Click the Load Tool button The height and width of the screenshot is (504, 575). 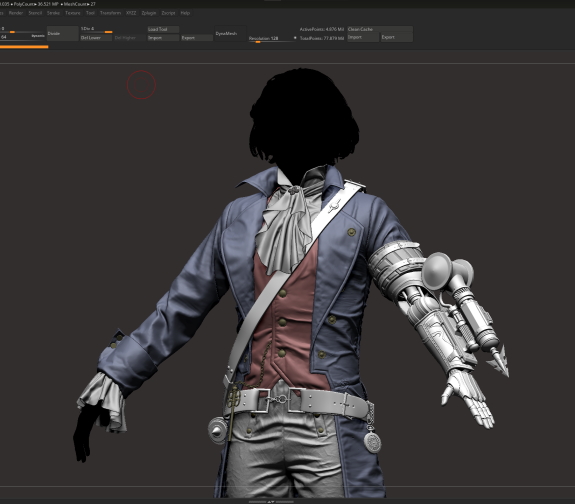coord(163,29)
